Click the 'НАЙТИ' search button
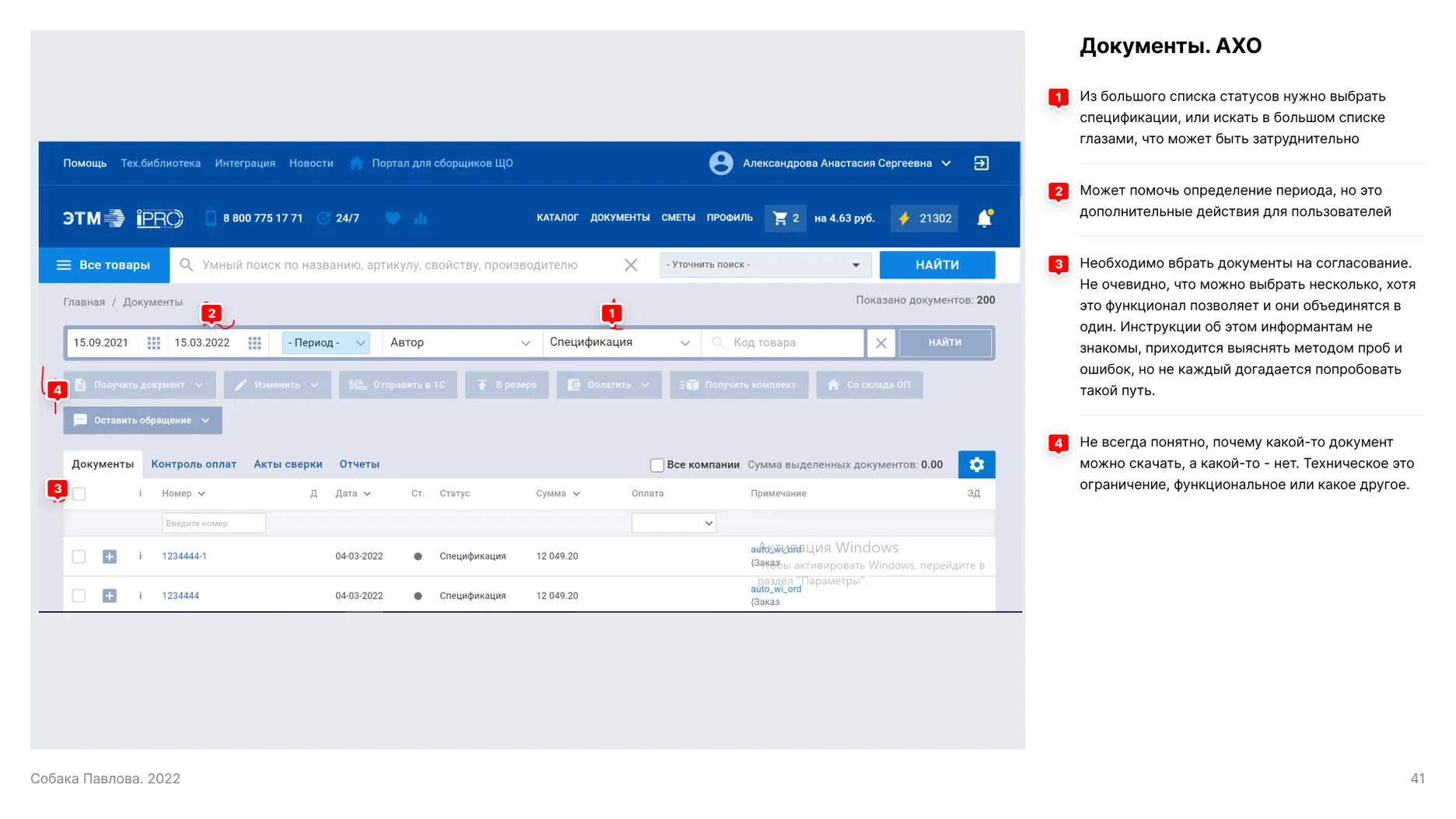1456x819 pixels. point(936,264)
